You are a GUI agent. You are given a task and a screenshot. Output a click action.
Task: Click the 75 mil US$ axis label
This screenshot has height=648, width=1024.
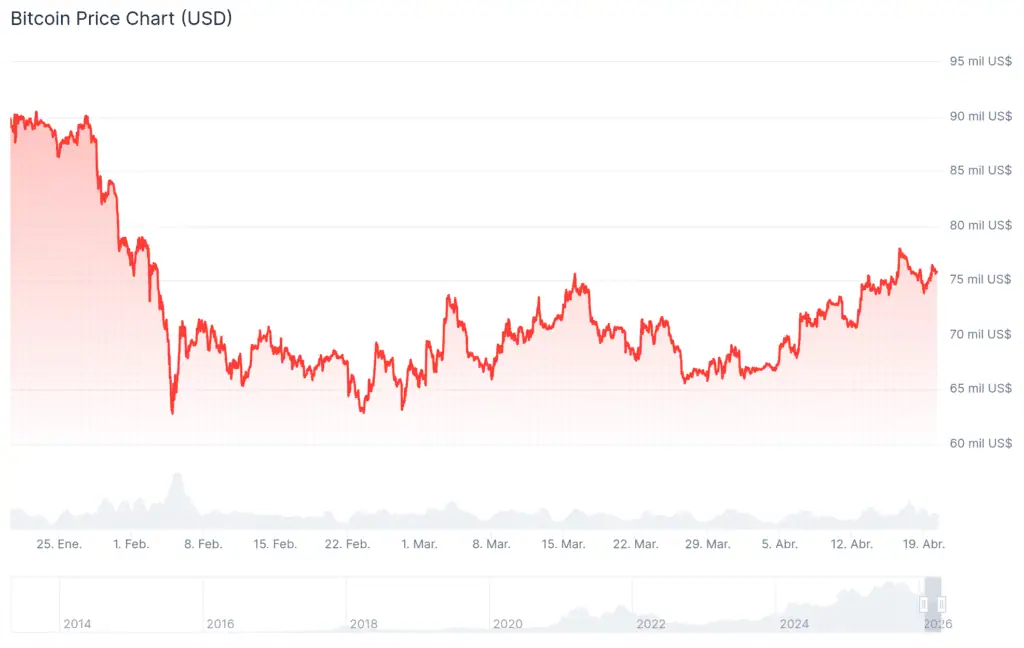(x=980, y=279)
